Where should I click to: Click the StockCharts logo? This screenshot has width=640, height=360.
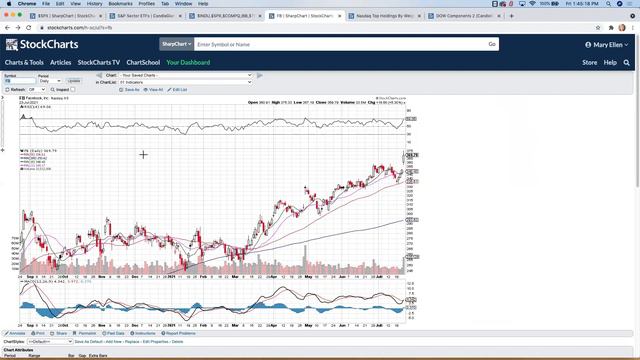click(x=42, y=44)
